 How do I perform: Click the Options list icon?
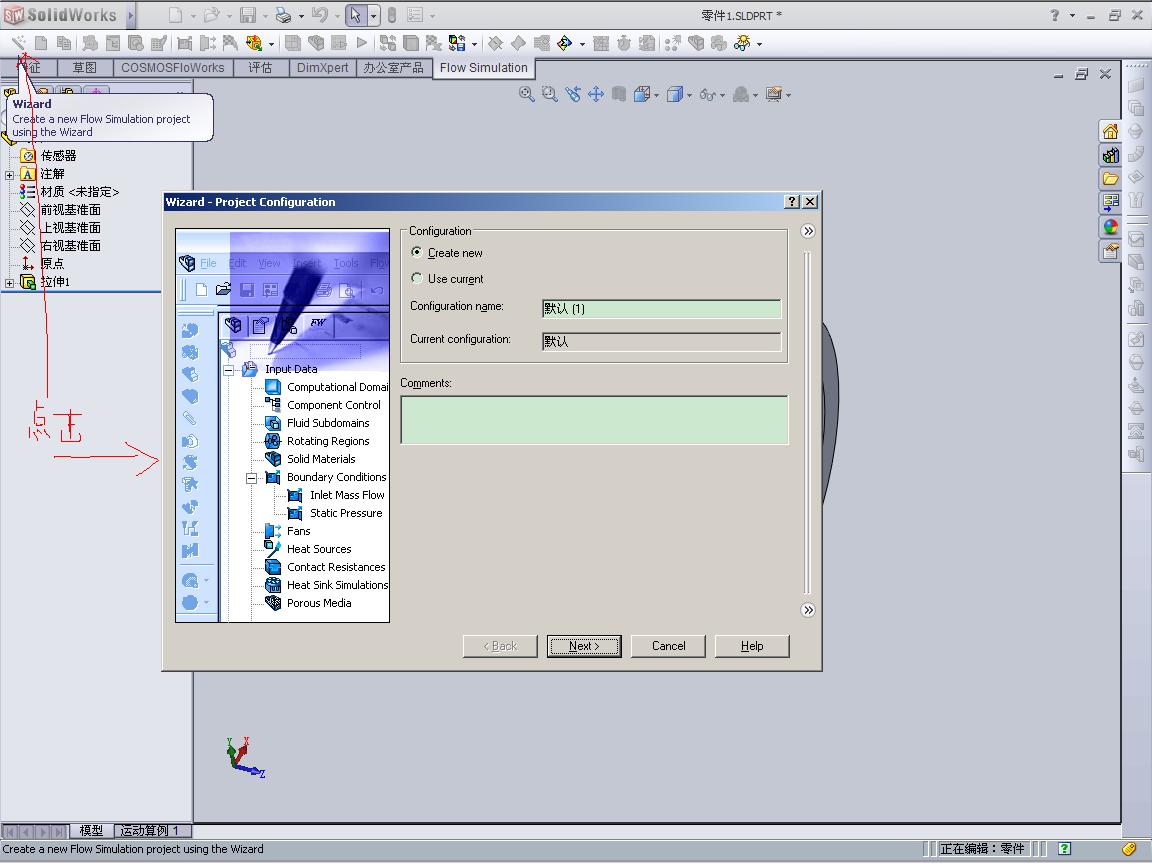pyautogui.click(x=415, y=15)
